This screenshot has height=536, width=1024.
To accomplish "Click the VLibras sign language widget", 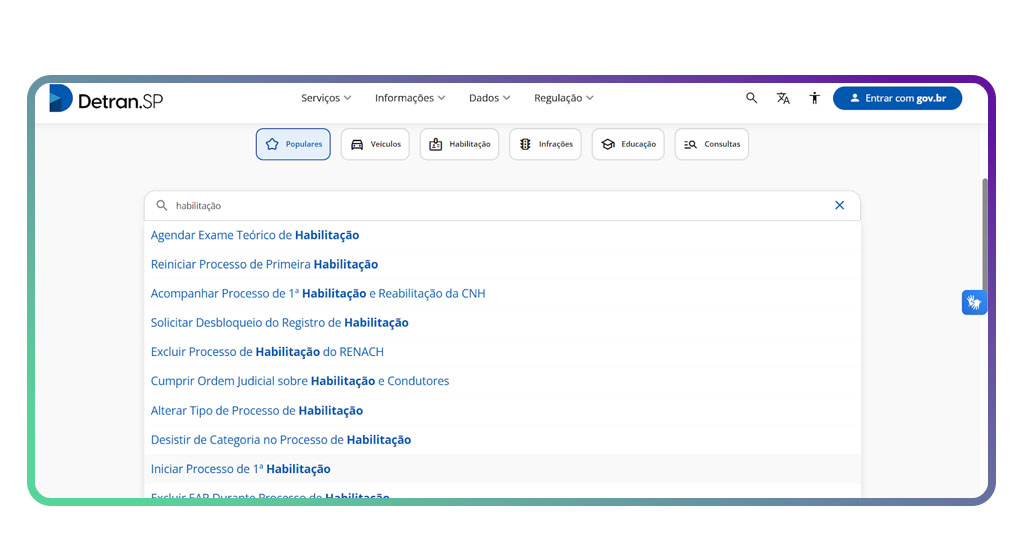I will click(x=974, y=302).
